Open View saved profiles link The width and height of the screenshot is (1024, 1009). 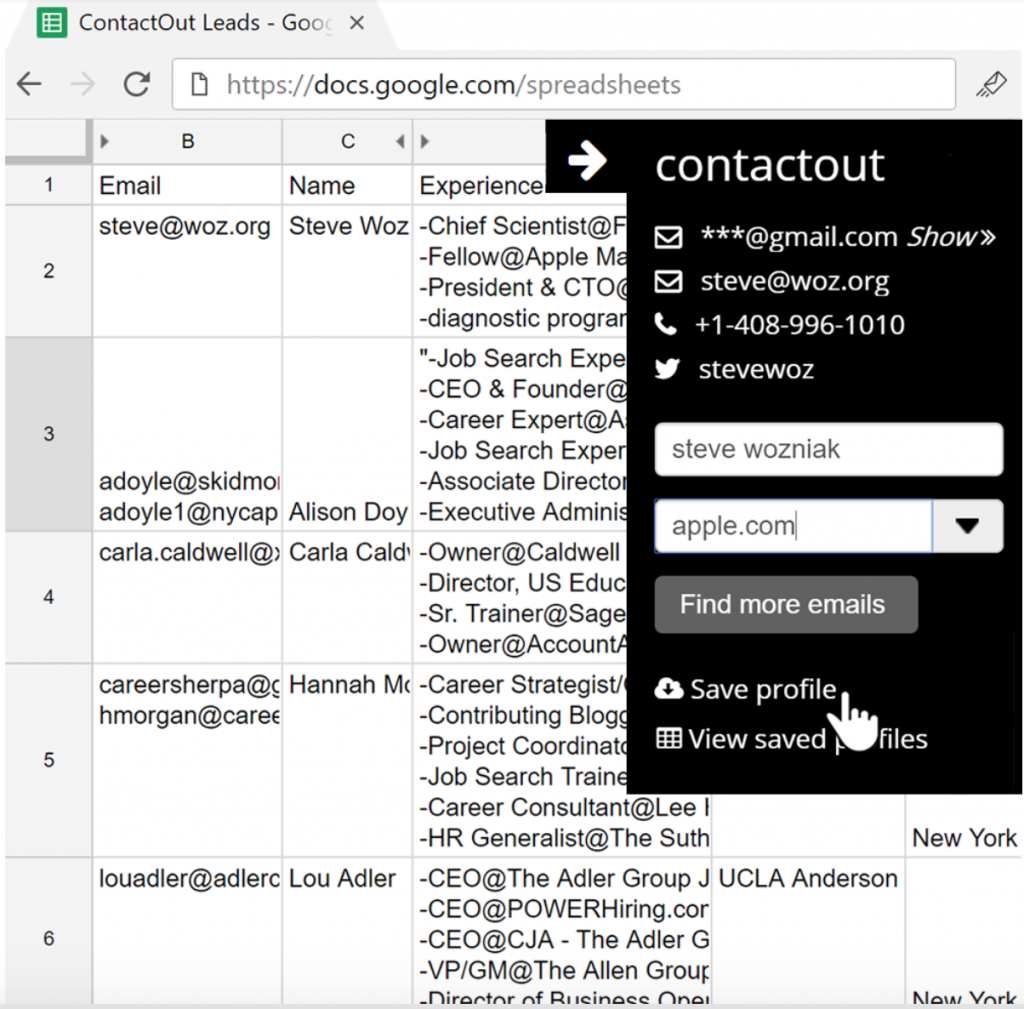(808, 739)
